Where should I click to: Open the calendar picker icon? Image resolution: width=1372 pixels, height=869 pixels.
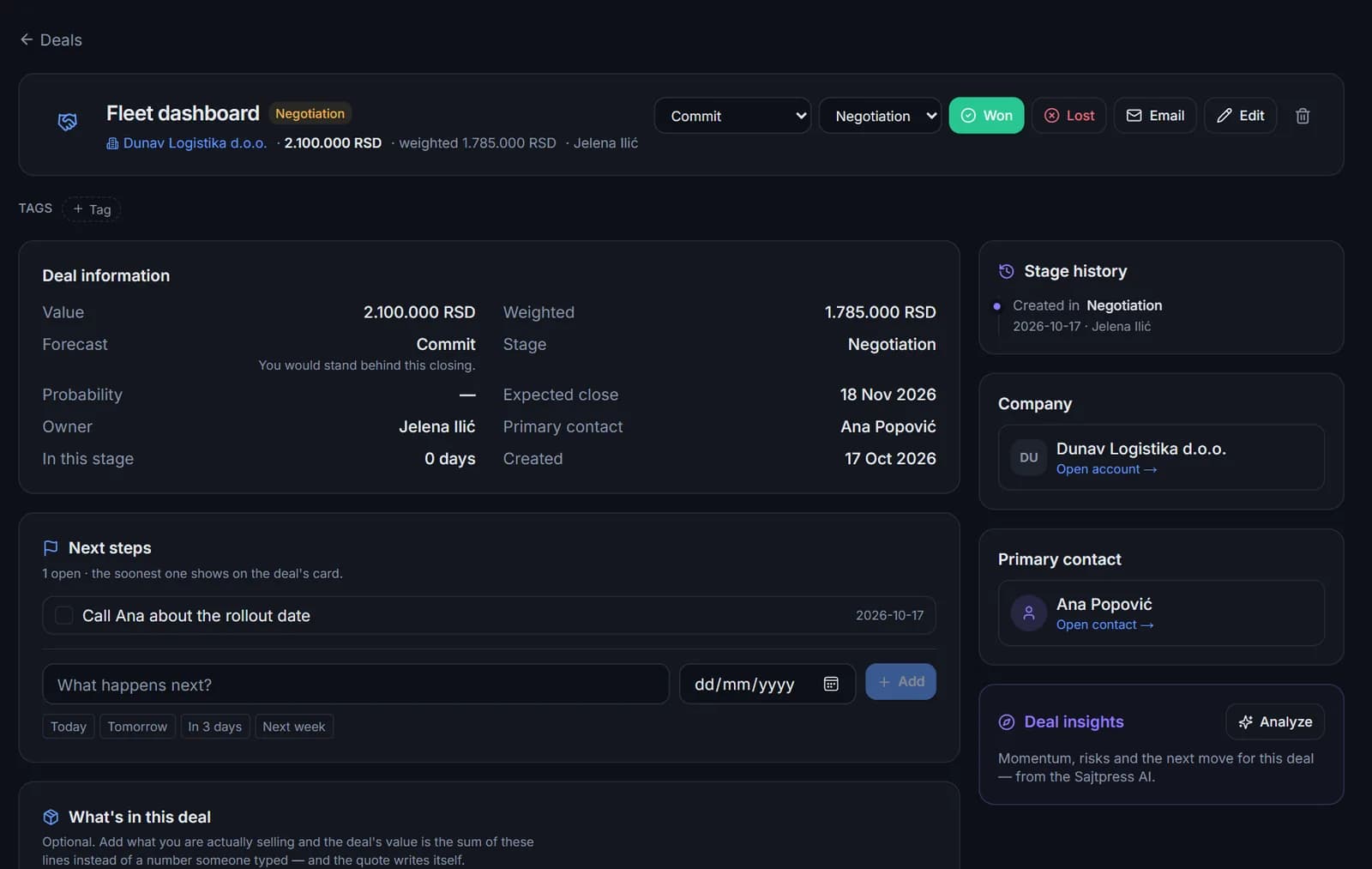point(831,684)
